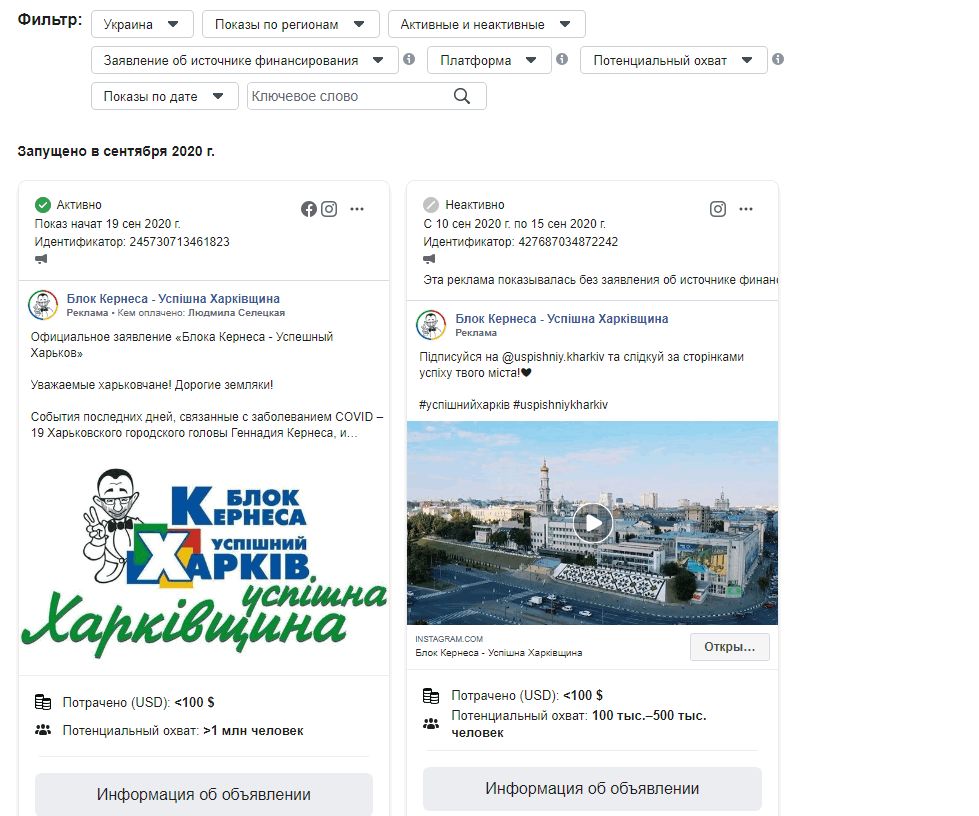Open the Показы по дате dropdown
The height and width of the screenshot is (816, 979).
click(164, 96)
